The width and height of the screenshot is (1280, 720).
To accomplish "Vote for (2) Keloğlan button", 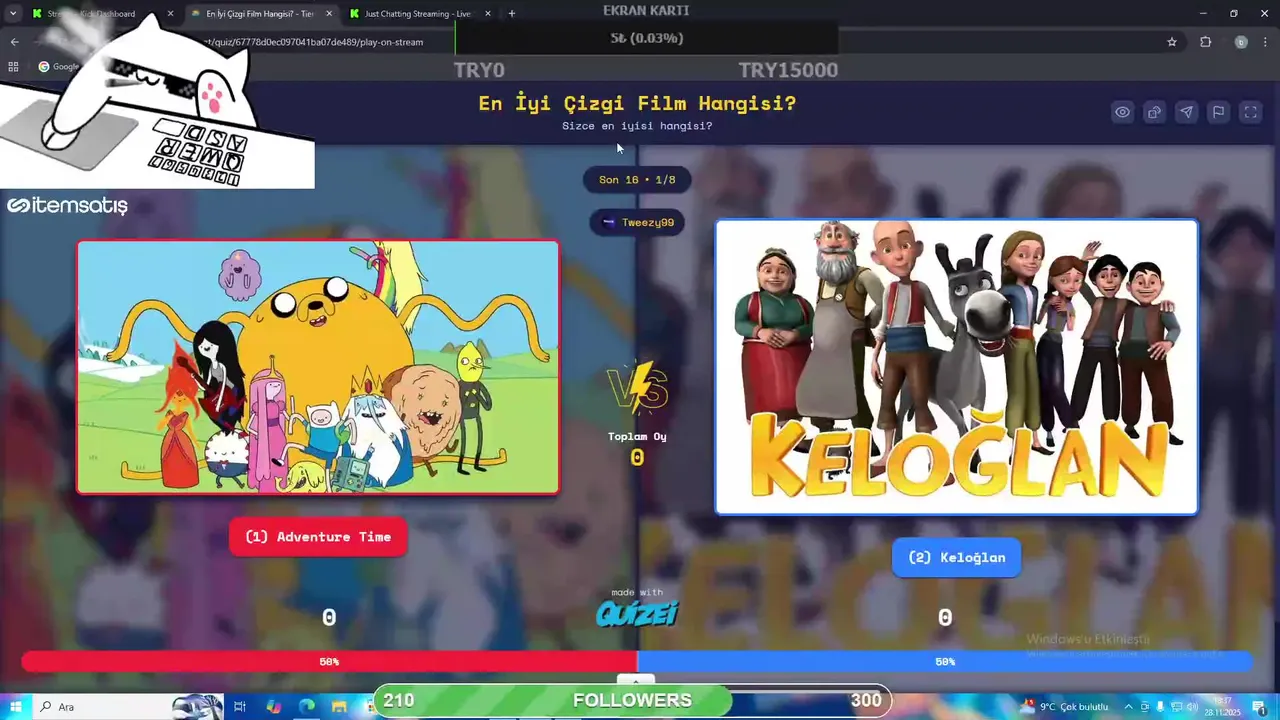I will tap(956, 557).
